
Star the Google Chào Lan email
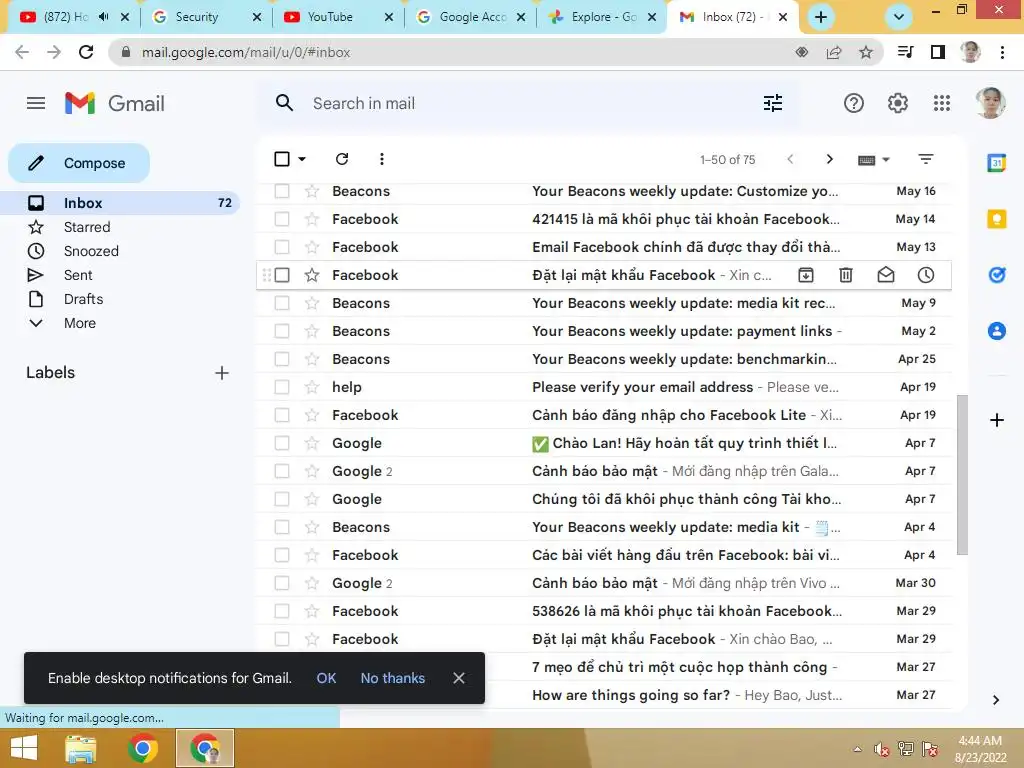tap(312, 443)
